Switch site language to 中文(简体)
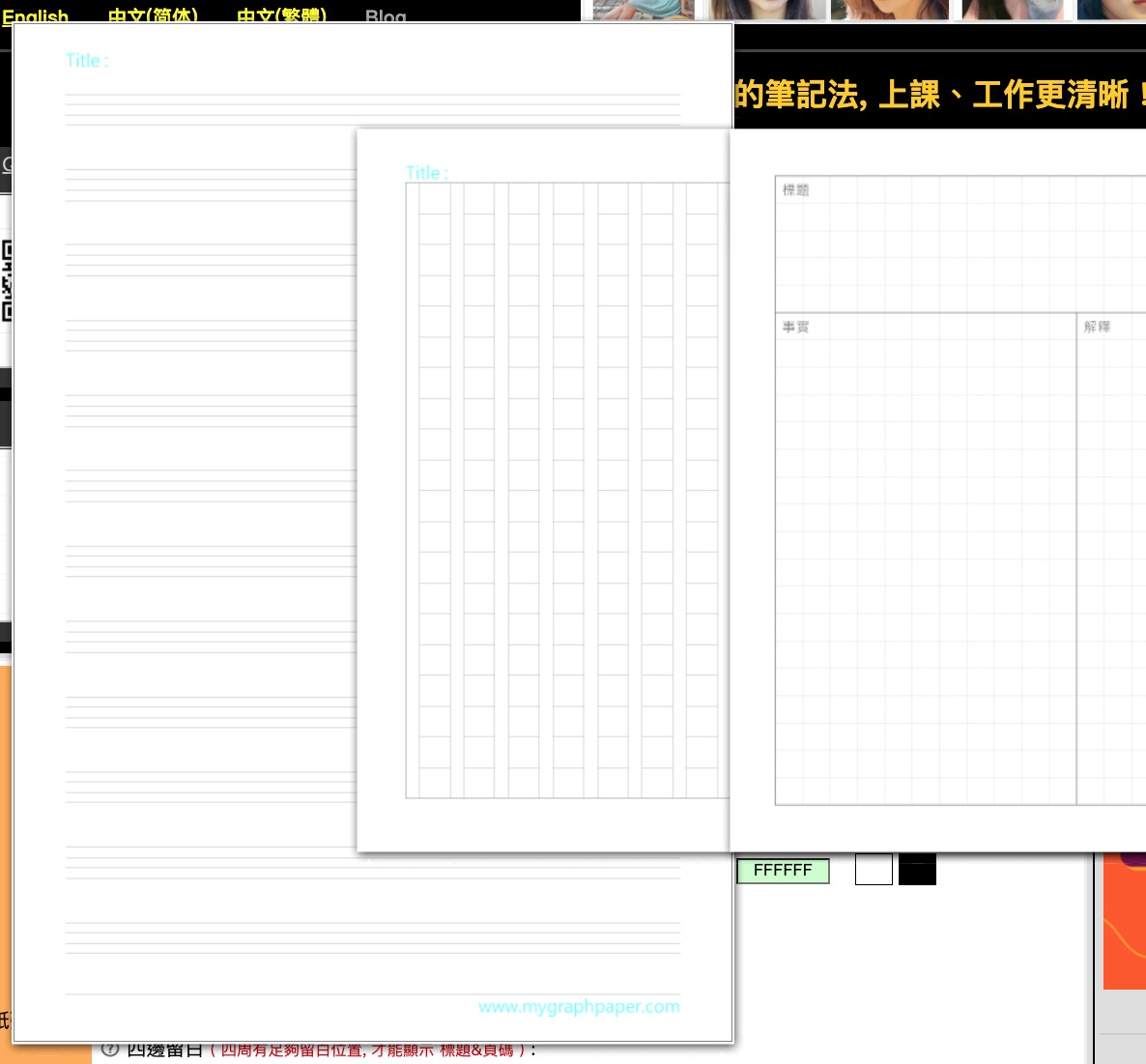This screenshot has height=1064, width=1146. (x=153, y=15)
